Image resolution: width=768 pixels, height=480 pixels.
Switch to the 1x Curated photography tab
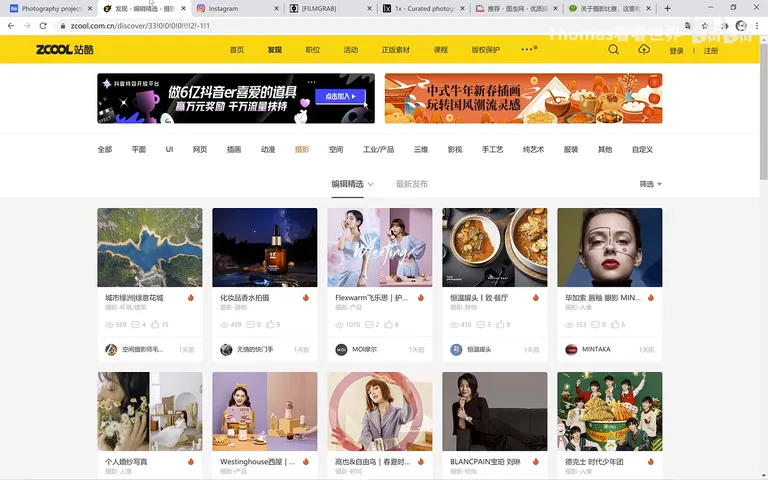pyautogui.click(x=424, y=8)
